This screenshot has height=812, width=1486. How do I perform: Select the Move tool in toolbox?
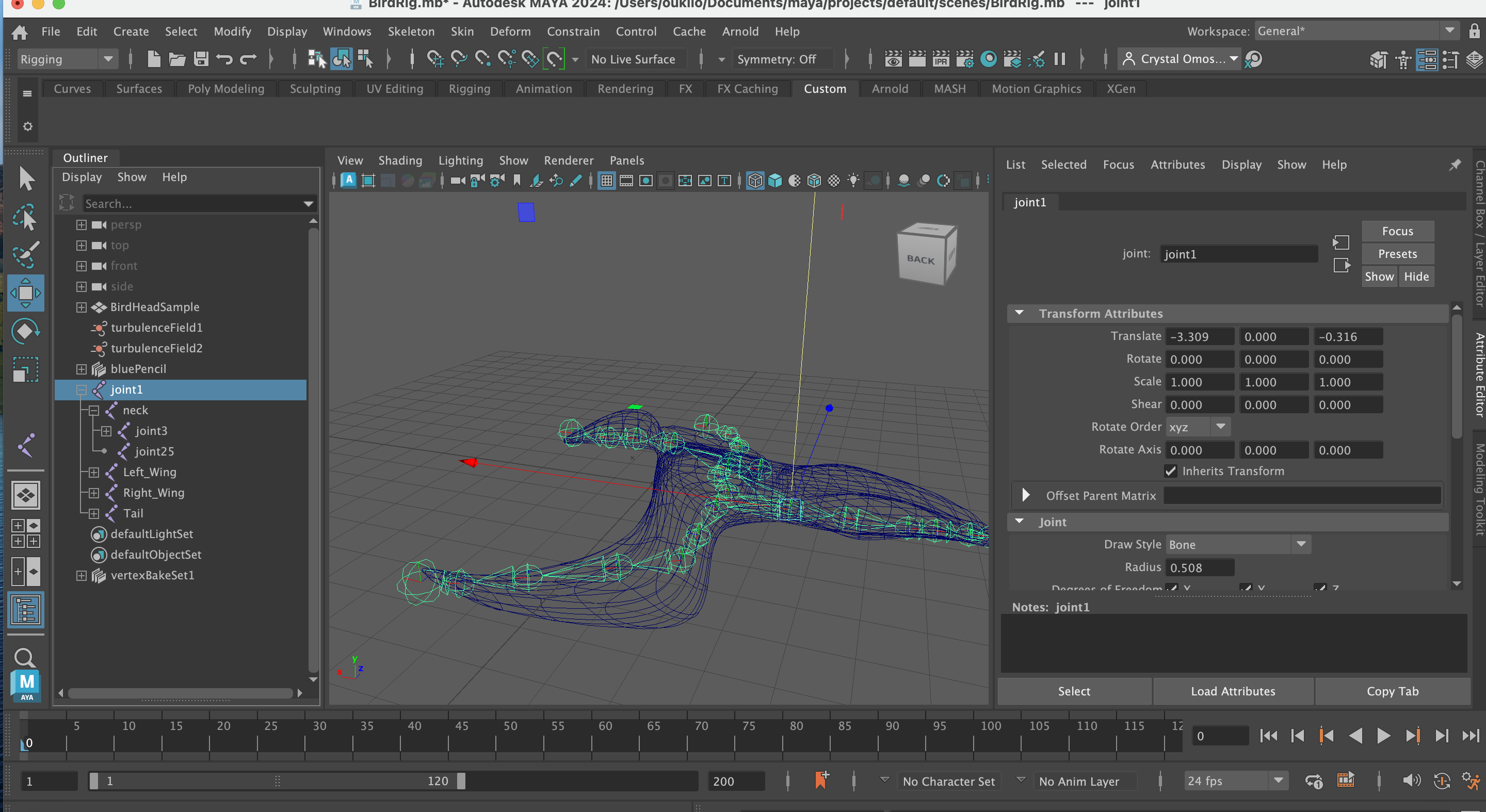(25, 293)
